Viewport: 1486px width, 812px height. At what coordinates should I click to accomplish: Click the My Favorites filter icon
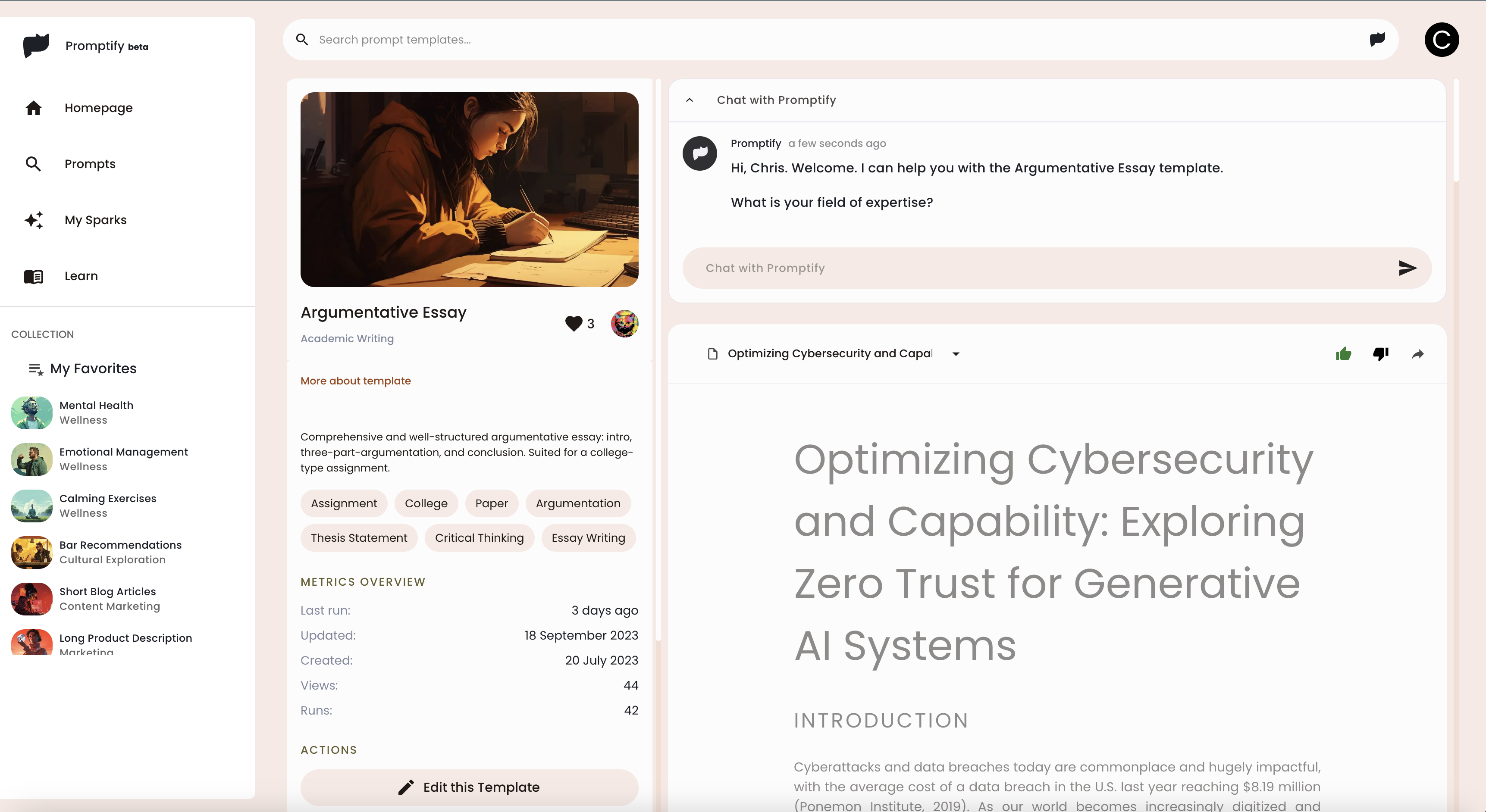pyautogui.click(x=36, y=369)
